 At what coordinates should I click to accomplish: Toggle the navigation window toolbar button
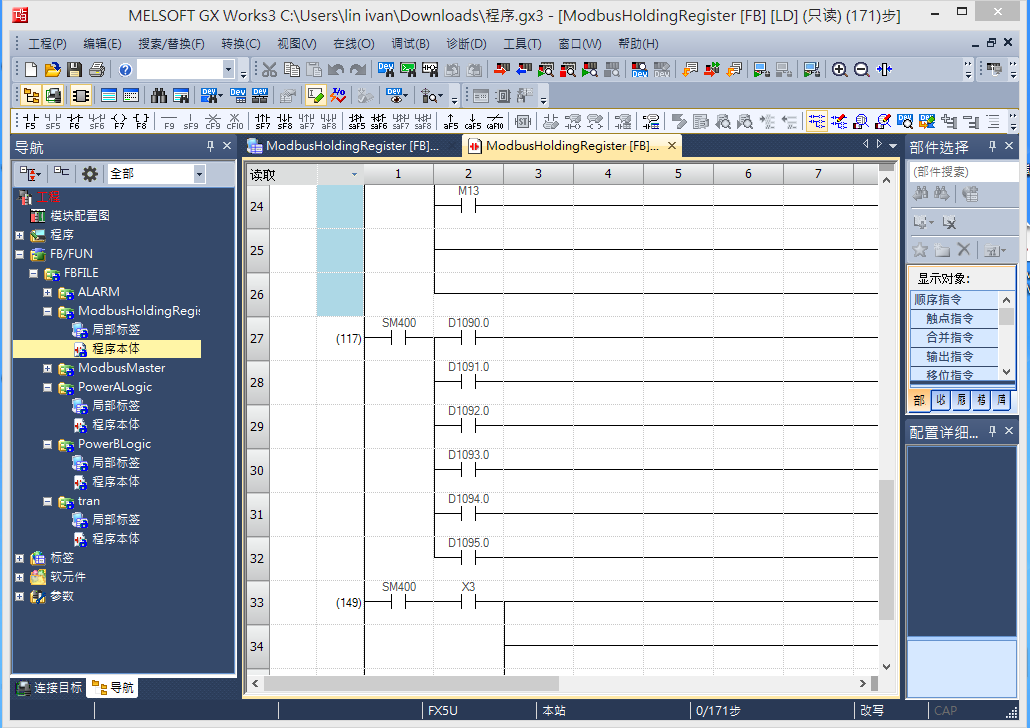coord(31,96)
